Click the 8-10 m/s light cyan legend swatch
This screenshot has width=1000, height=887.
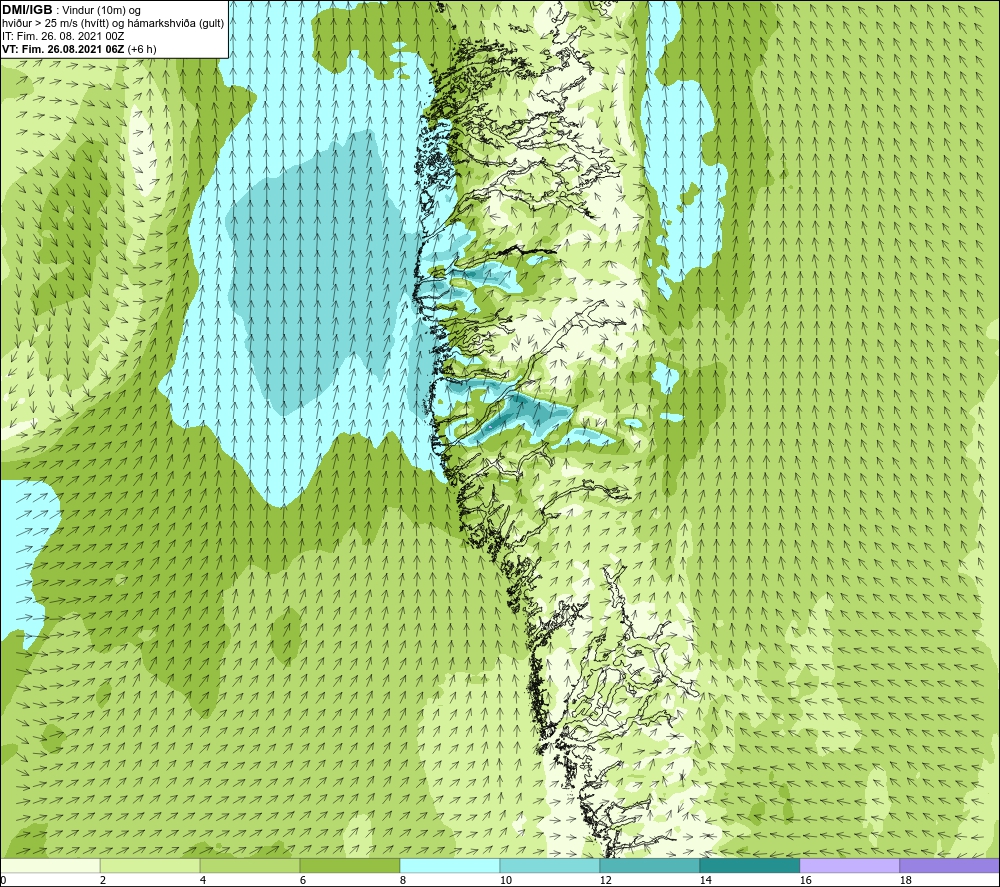pyautogui.click(x=450, y=865)
